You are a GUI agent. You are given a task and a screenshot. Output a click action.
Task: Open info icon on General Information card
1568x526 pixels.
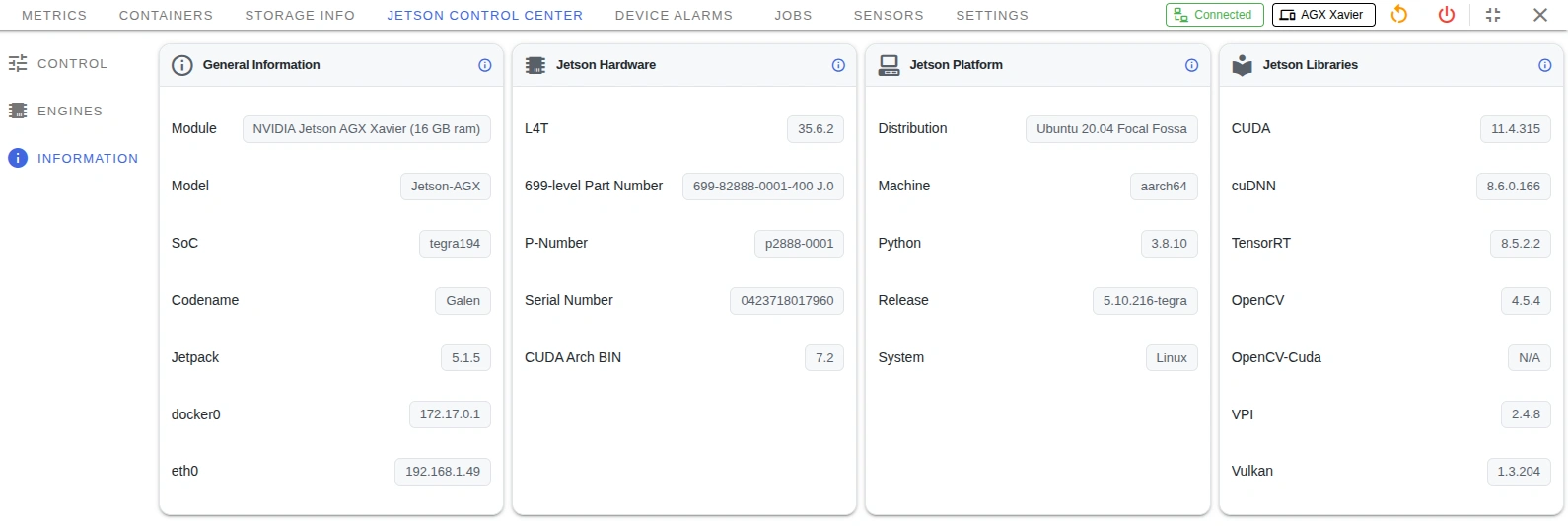[x=485, y=65]
